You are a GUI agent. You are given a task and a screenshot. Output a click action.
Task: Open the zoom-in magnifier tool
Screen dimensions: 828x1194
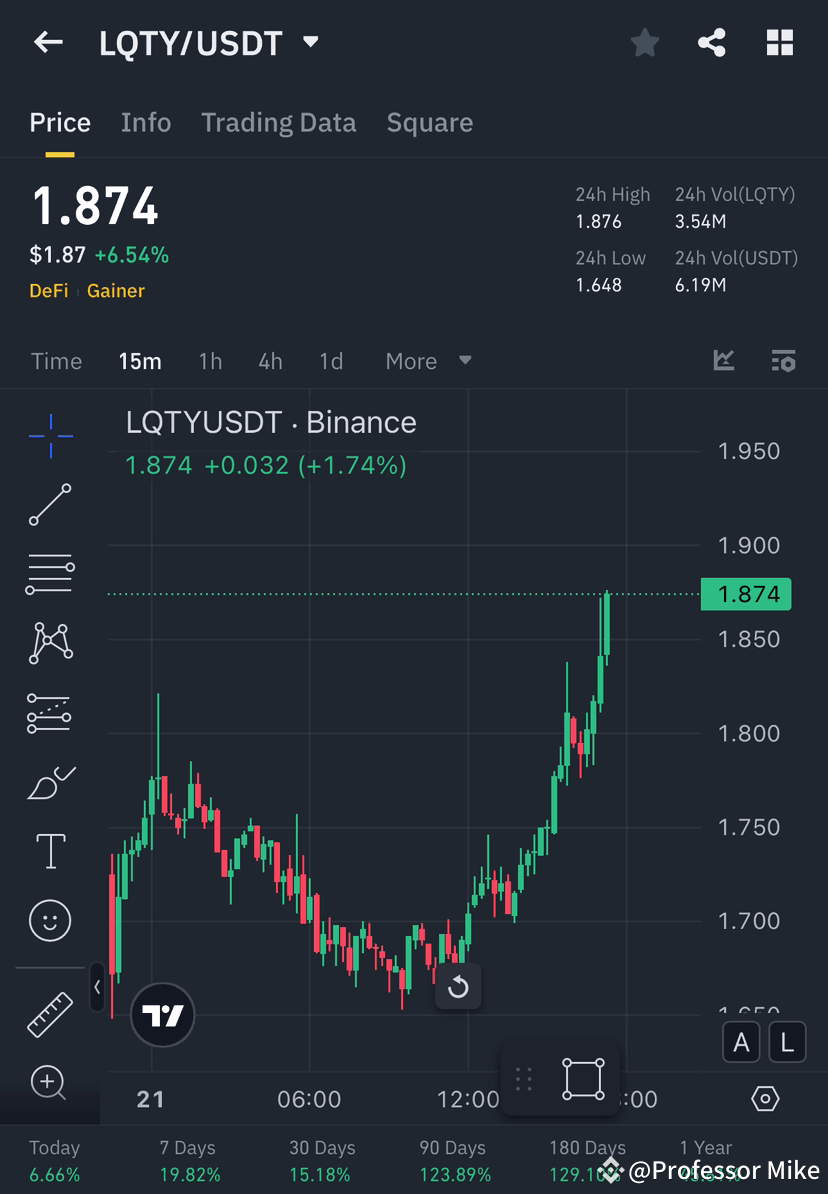[x=50, y=1083]
